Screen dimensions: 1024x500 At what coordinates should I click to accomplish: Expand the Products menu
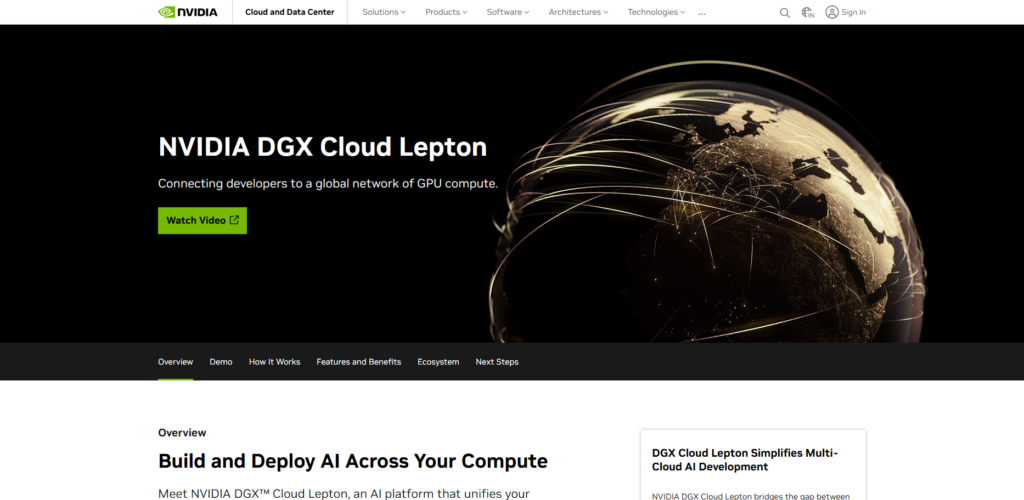(446, 12)
